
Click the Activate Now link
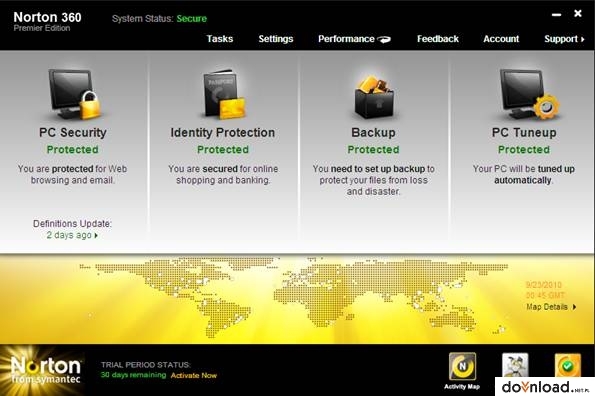tap(194, 376)
